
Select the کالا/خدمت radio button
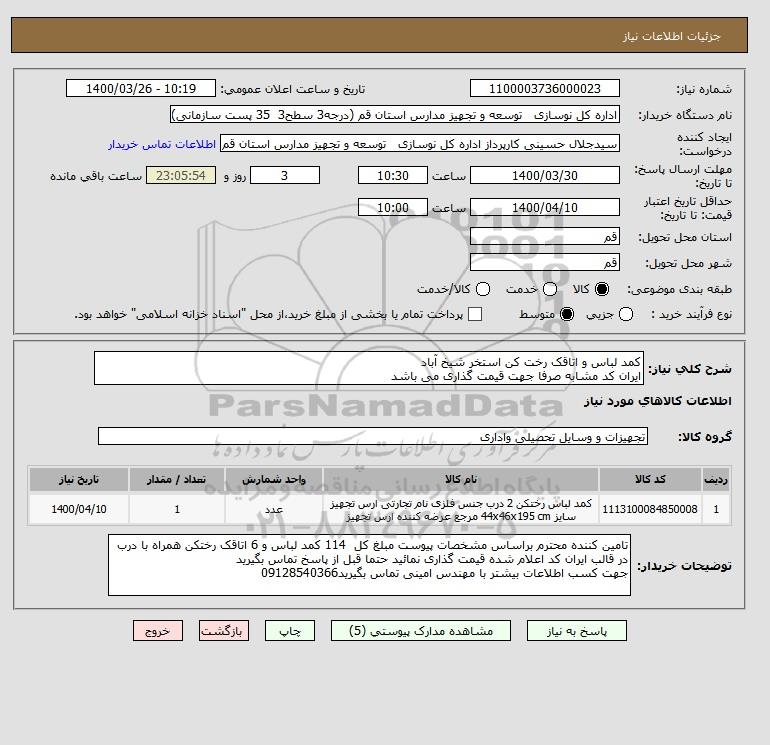(483, 289)
